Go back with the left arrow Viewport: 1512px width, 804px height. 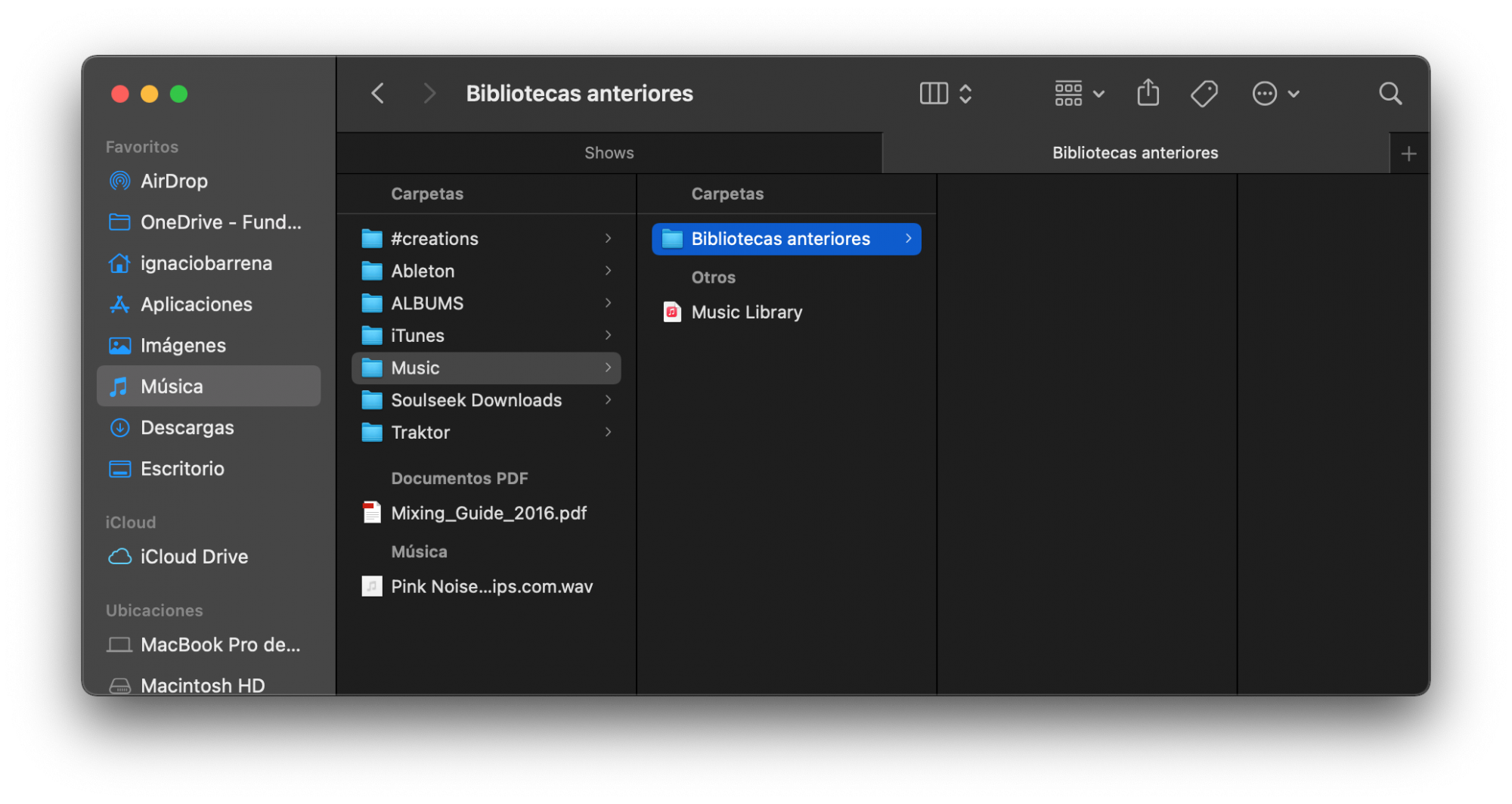(378, 94)
